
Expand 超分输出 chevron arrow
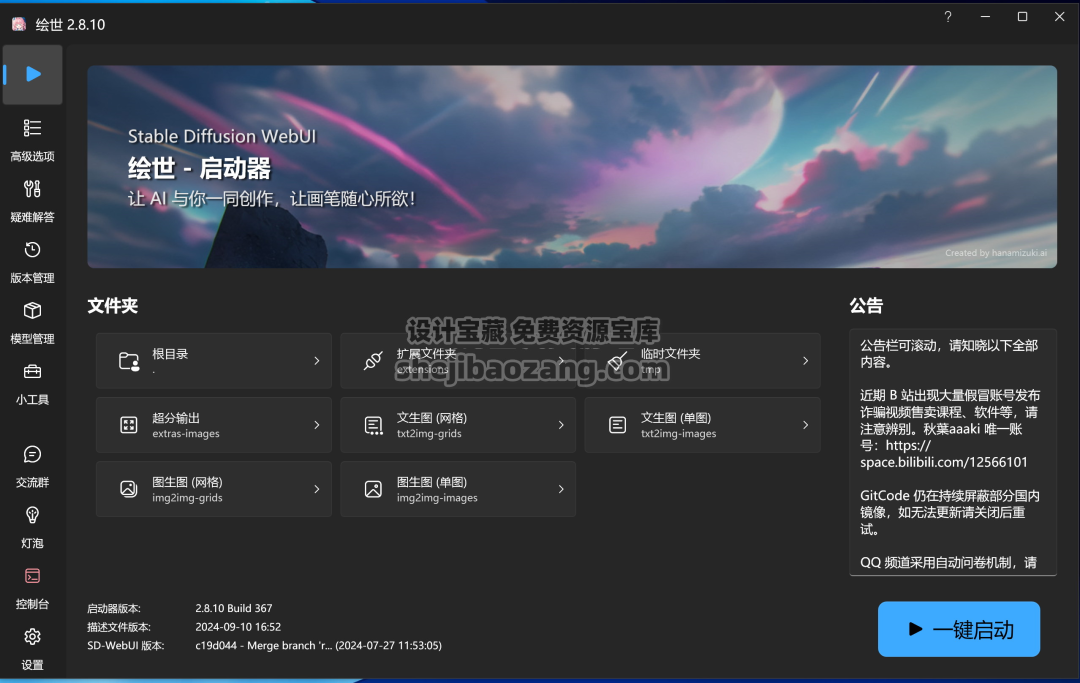pos(317,425)
